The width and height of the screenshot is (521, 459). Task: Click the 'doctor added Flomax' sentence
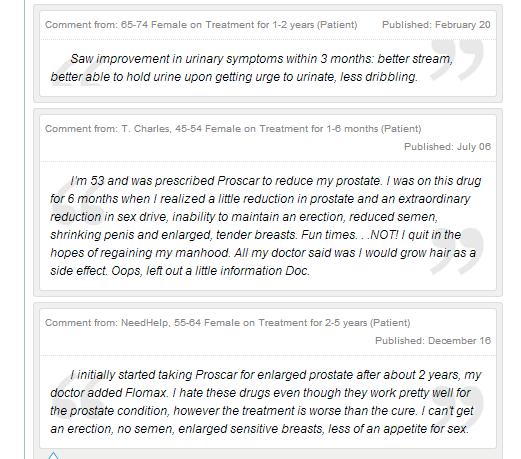click(109, 393)
